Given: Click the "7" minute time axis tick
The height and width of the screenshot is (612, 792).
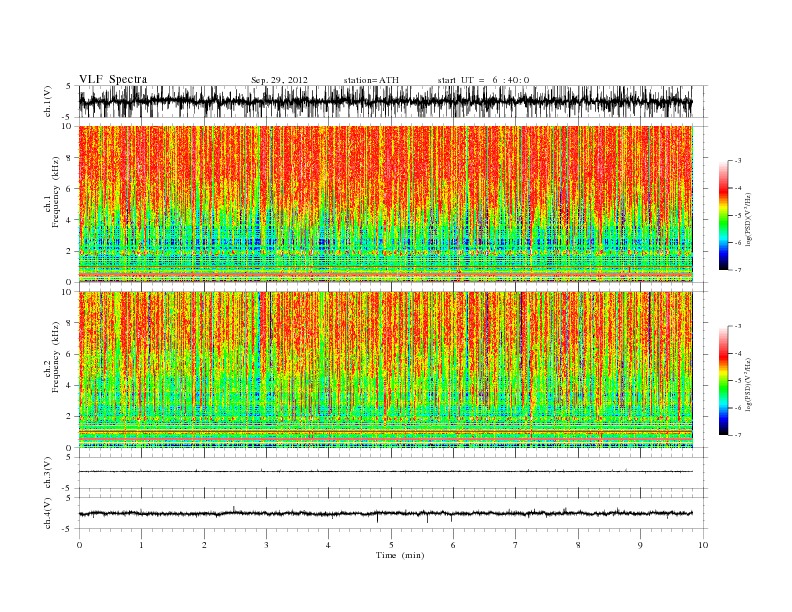Looking at the screenshot, I should point(516,545).
